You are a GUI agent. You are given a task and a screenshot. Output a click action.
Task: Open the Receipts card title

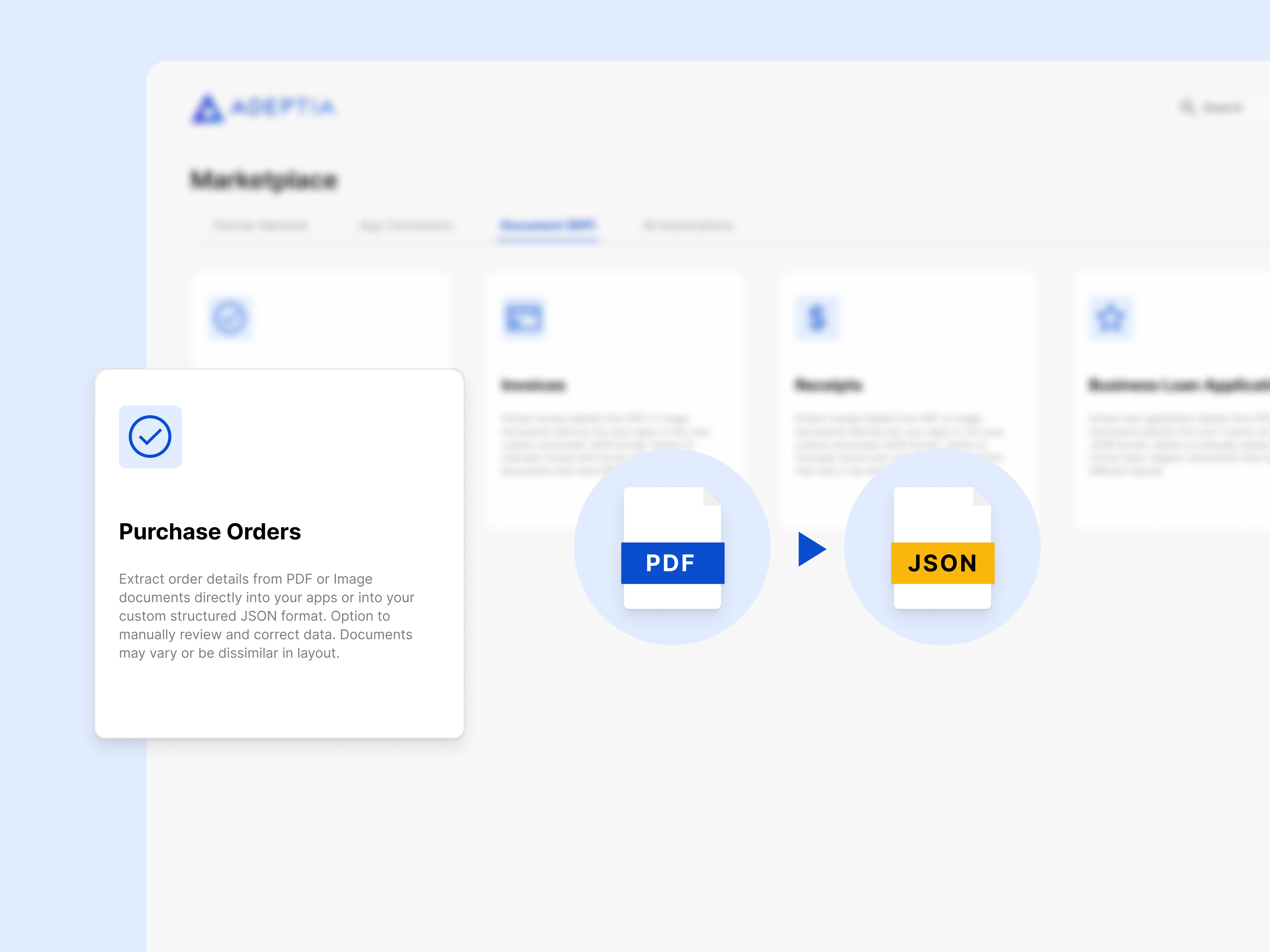coord(828,385)
